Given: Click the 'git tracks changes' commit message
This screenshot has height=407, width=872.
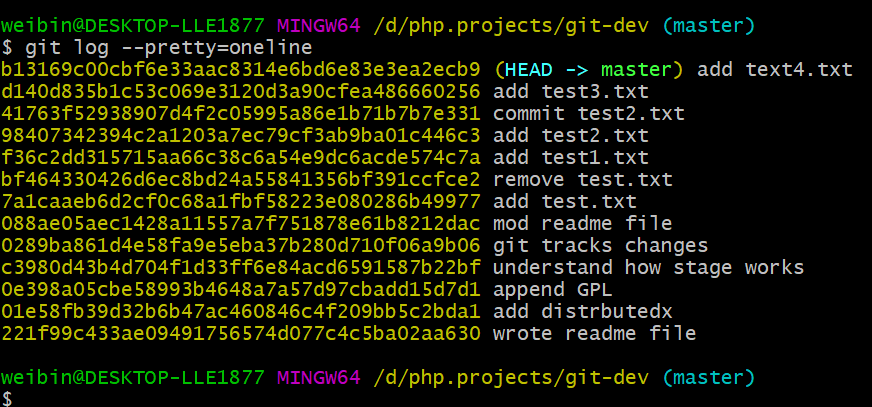Looking at the screenshot, I should (x=601, y=245).
